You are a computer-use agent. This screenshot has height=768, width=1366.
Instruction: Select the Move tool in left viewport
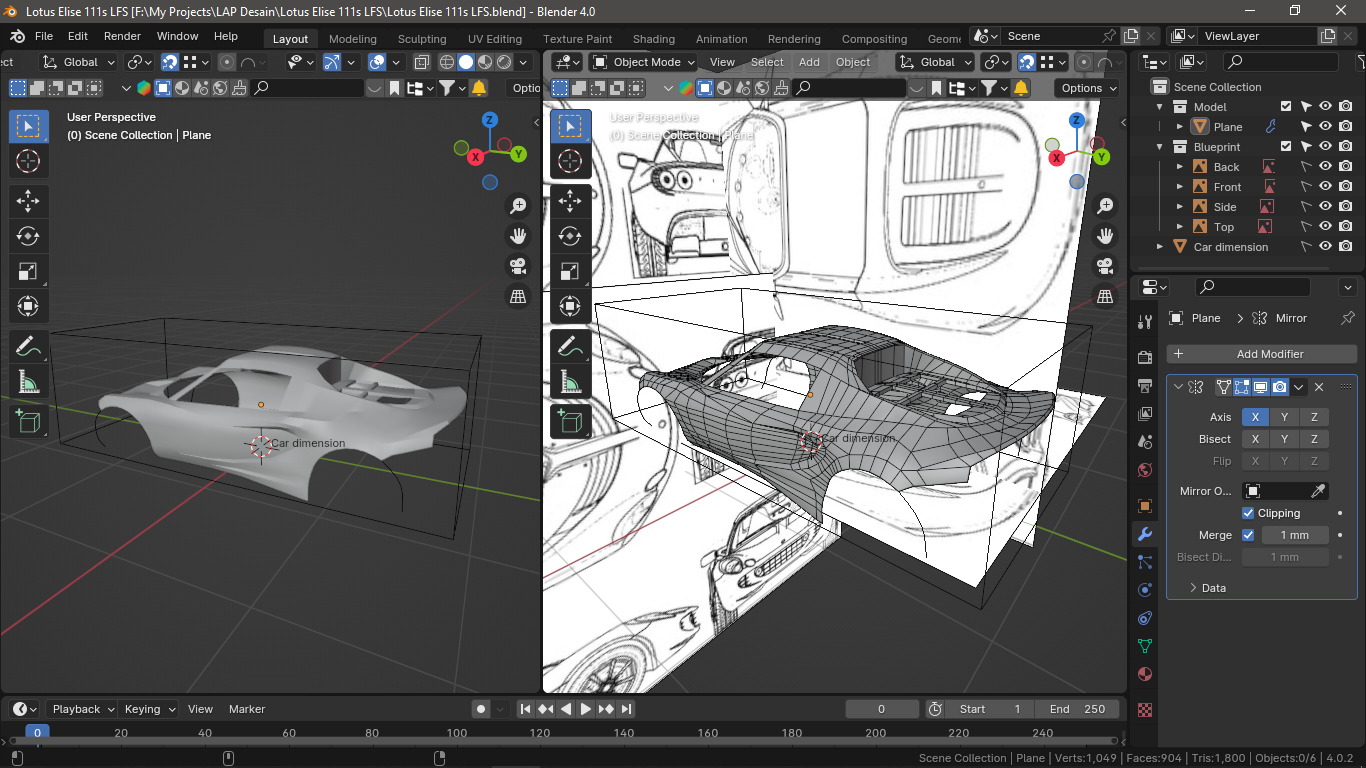pos(28,200)
